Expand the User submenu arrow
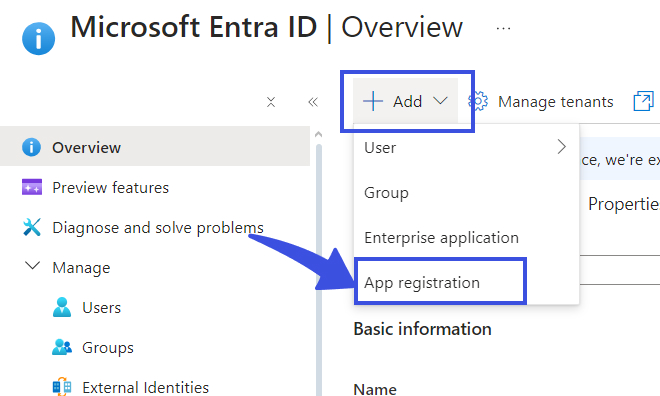Image resolution: width=660 pixels, height=396 pixels. point(562,147)
